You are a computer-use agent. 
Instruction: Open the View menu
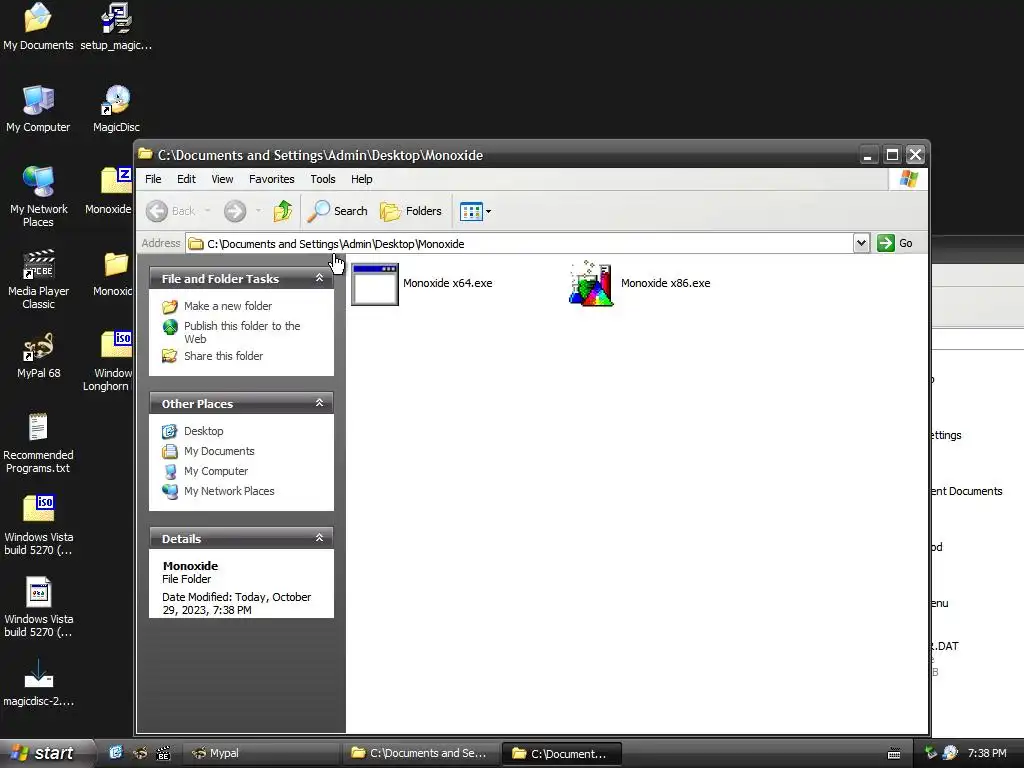(222, 179)
